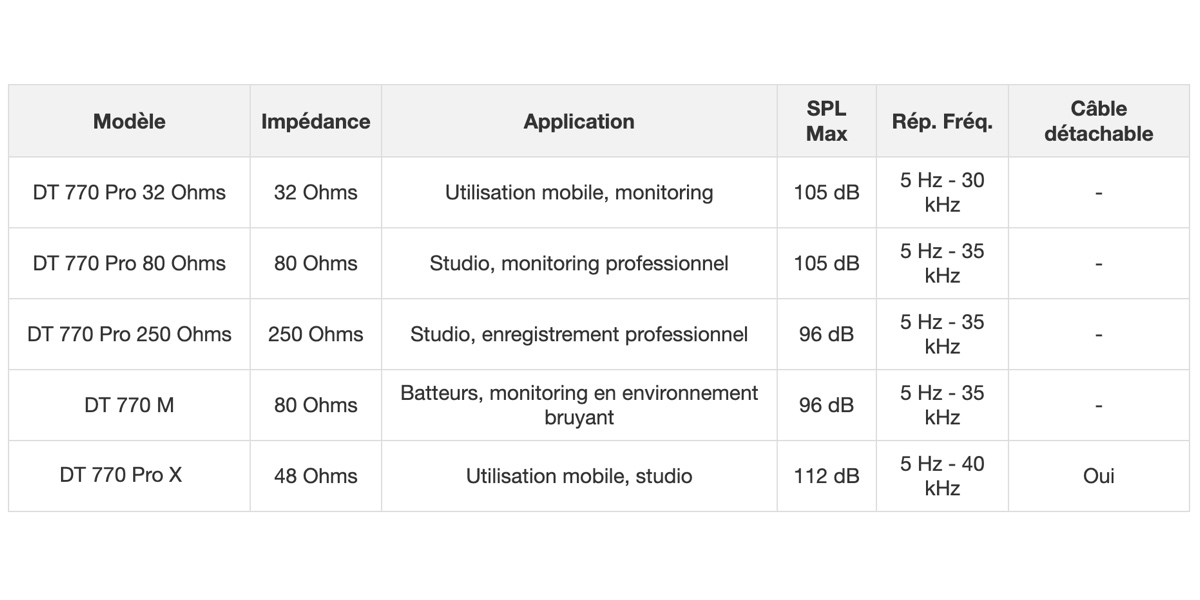Select the 32 Ohms impedance value

point(315,192)
